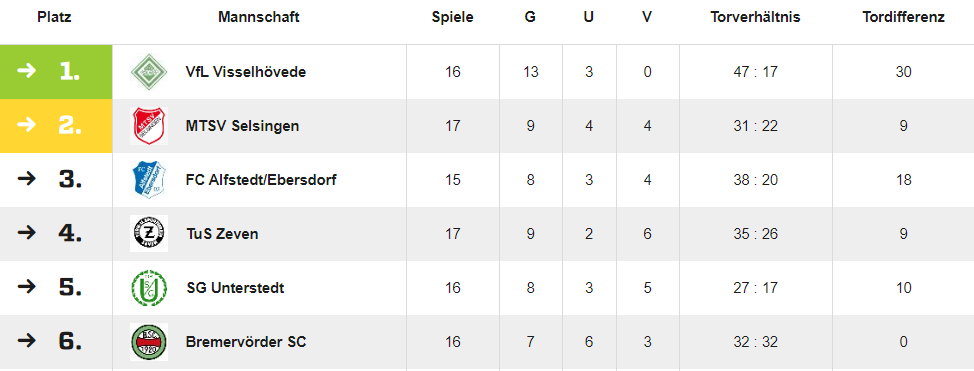
Task: Open SG Unterstedt team link
Action: (235, 288)
